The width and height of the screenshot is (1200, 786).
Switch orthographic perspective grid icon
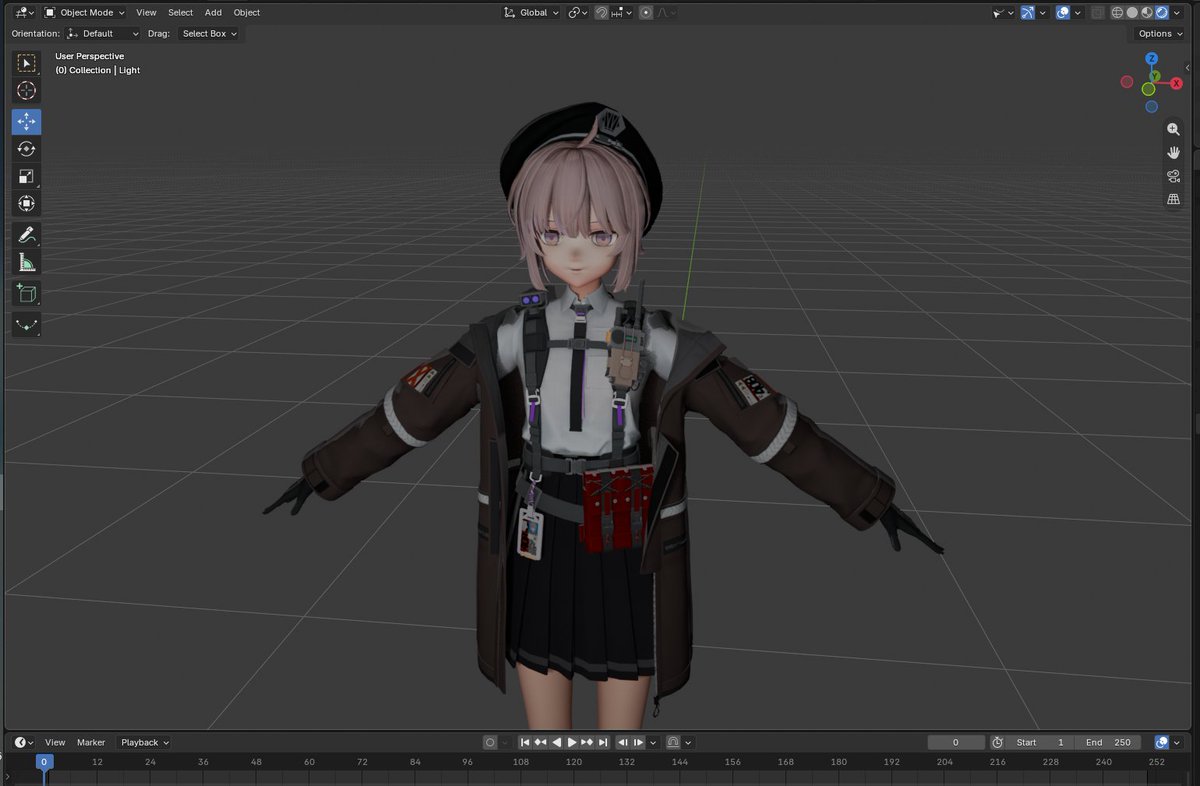tap(1173, 199)
